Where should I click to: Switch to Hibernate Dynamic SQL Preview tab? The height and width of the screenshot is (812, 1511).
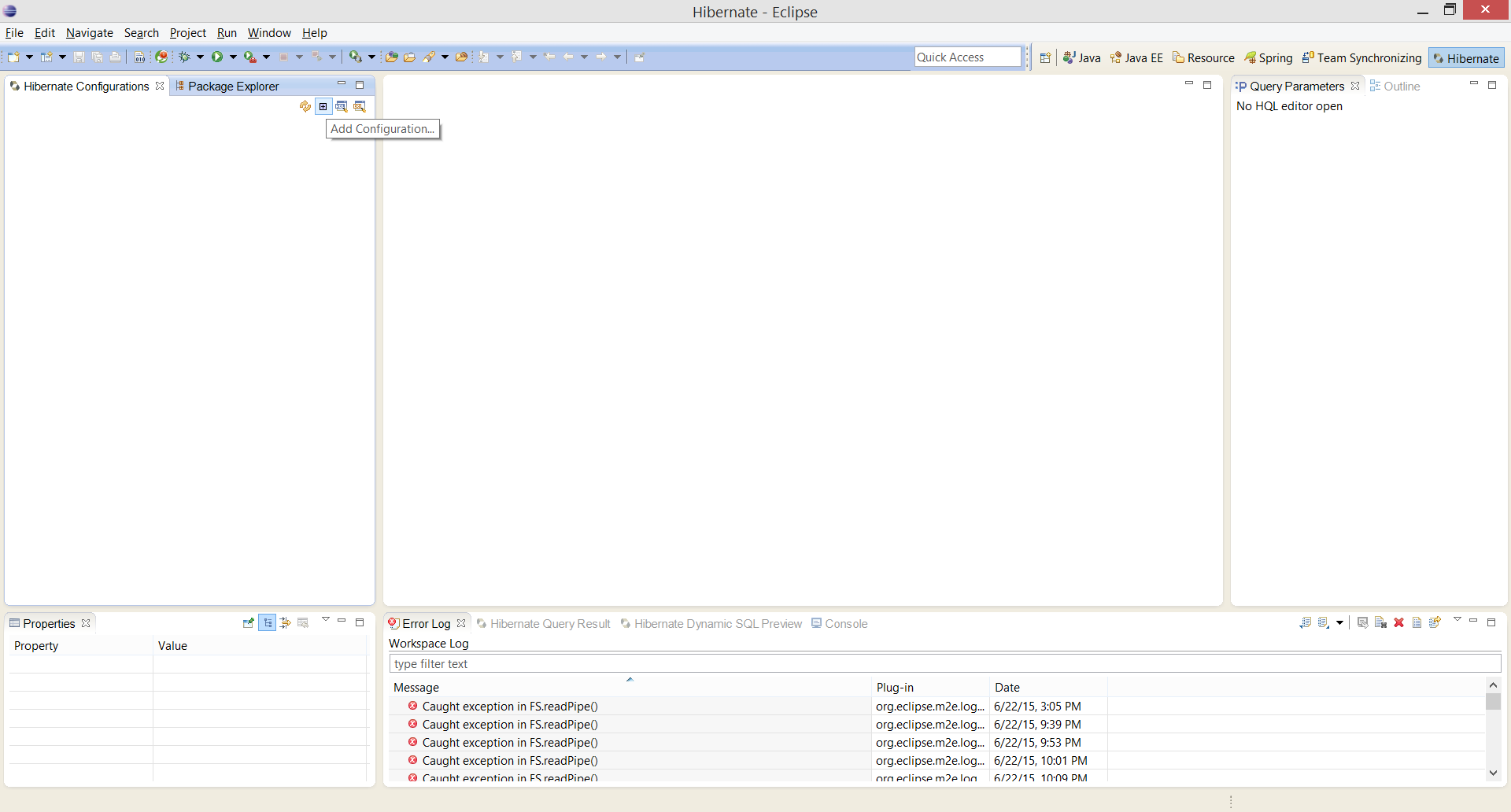(711, 623)
